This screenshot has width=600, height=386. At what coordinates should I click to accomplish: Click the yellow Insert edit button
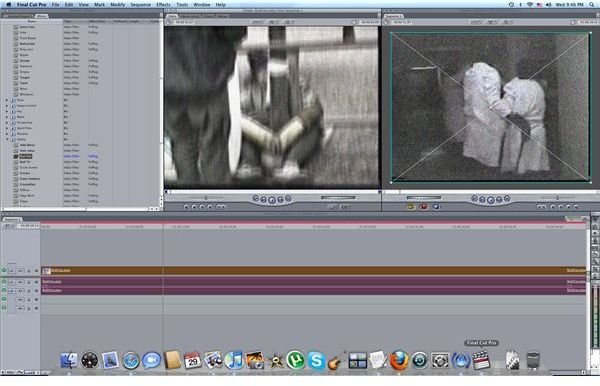coord(411,207)
